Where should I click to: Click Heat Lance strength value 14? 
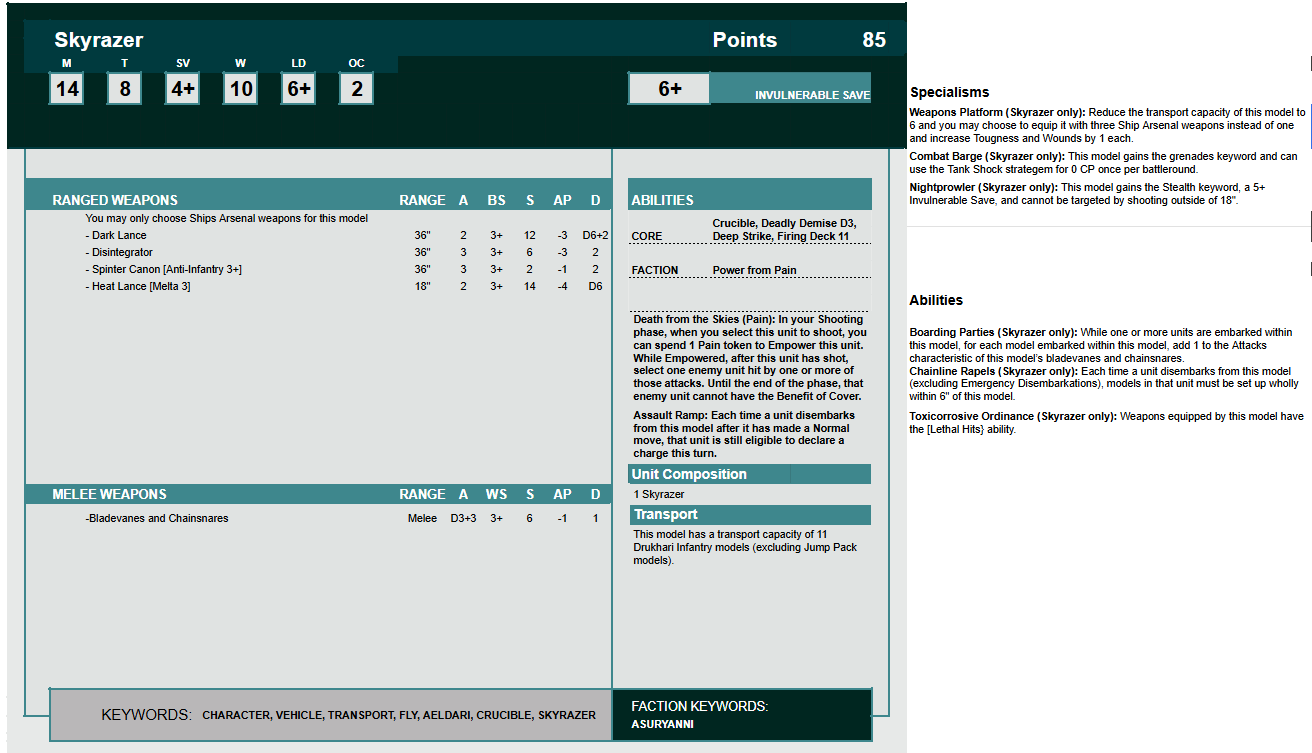pyautogui.click(x=529, y=286)
